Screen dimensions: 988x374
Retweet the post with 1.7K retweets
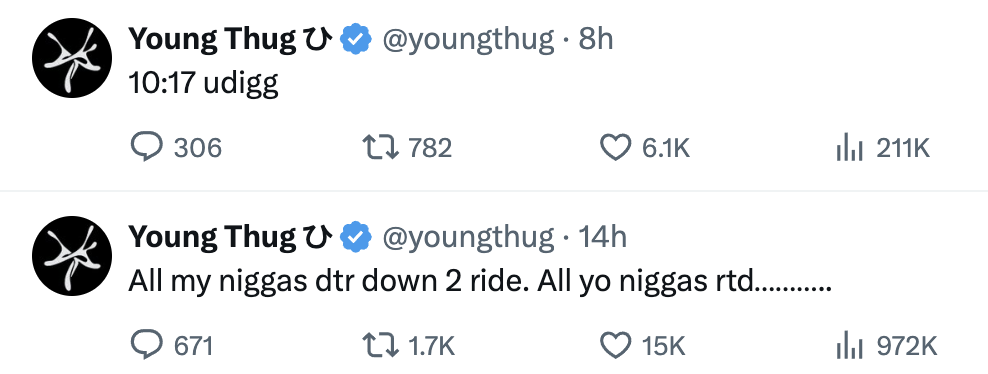(x=380, y=346)
